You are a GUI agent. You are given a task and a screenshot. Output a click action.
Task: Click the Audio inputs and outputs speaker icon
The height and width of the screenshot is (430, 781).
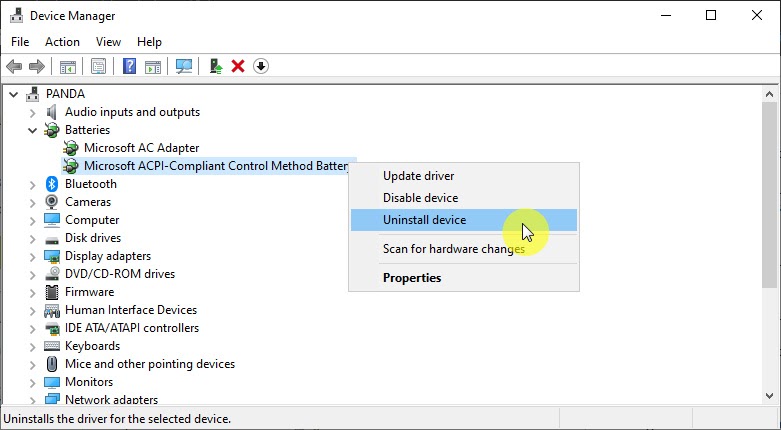pyautogui.click(x=51, y=112)
